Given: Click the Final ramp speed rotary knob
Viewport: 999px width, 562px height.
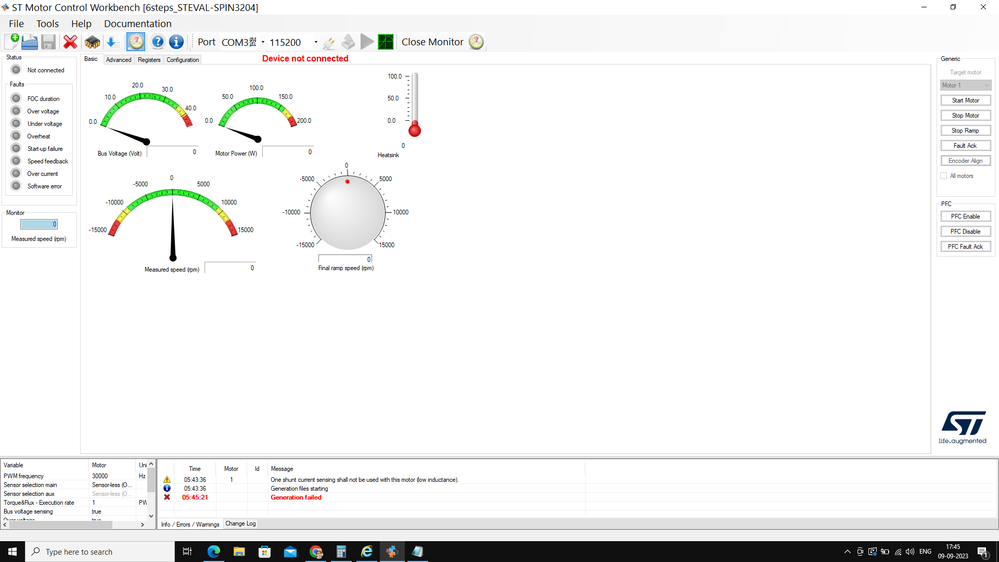Looking at the screenshot, I should [x=347, y=212].
